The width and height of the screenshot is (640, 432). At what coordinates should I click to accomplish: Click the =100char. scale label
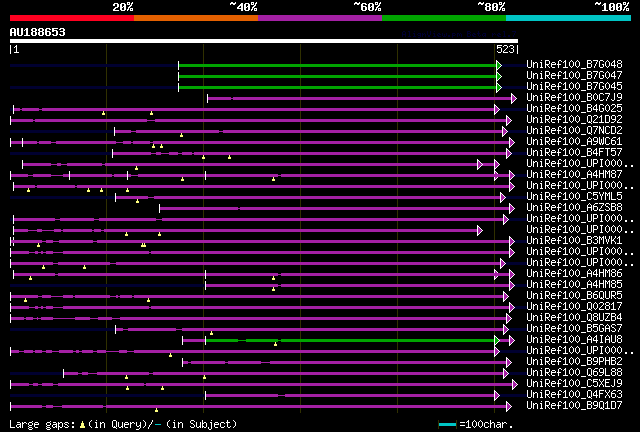pyautogui.click(x=486, y=424)
